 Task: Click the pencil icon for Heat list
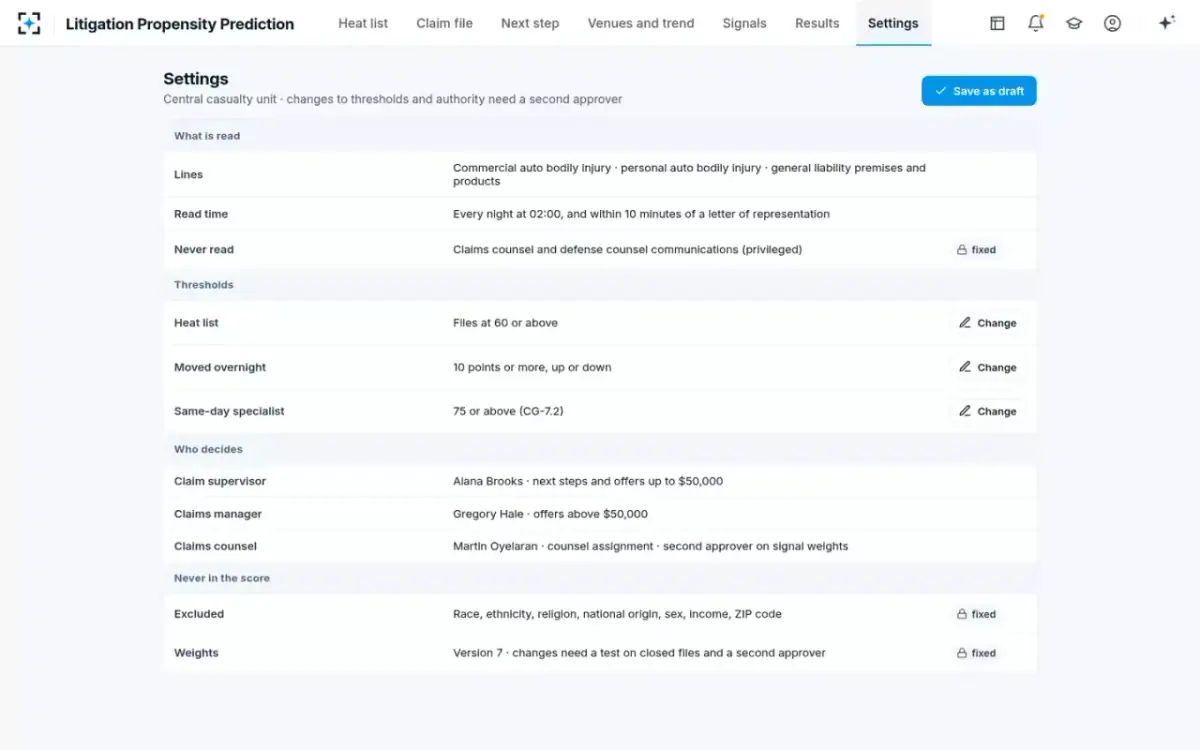[x=965, y=323]
